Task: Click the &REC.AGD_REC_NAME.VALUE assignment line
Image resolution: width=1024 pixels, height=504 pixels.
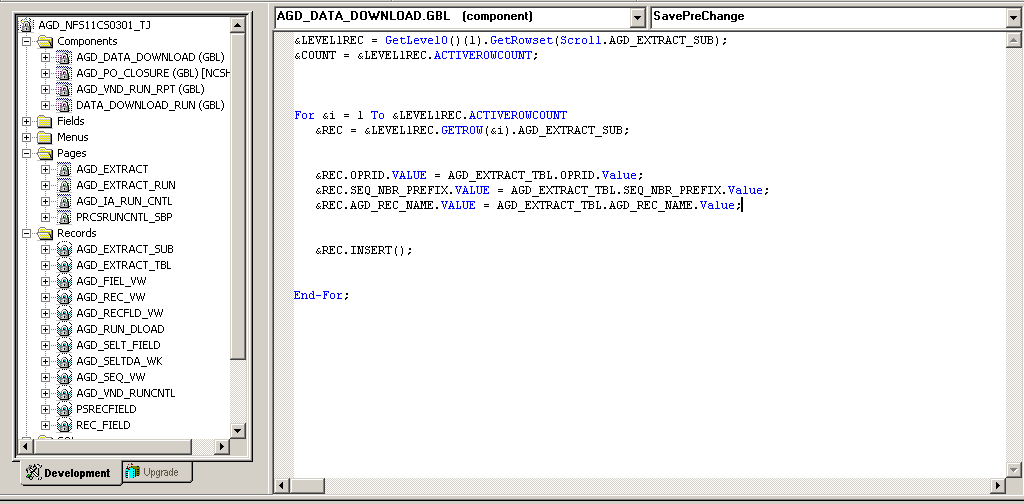Action: 529,206
